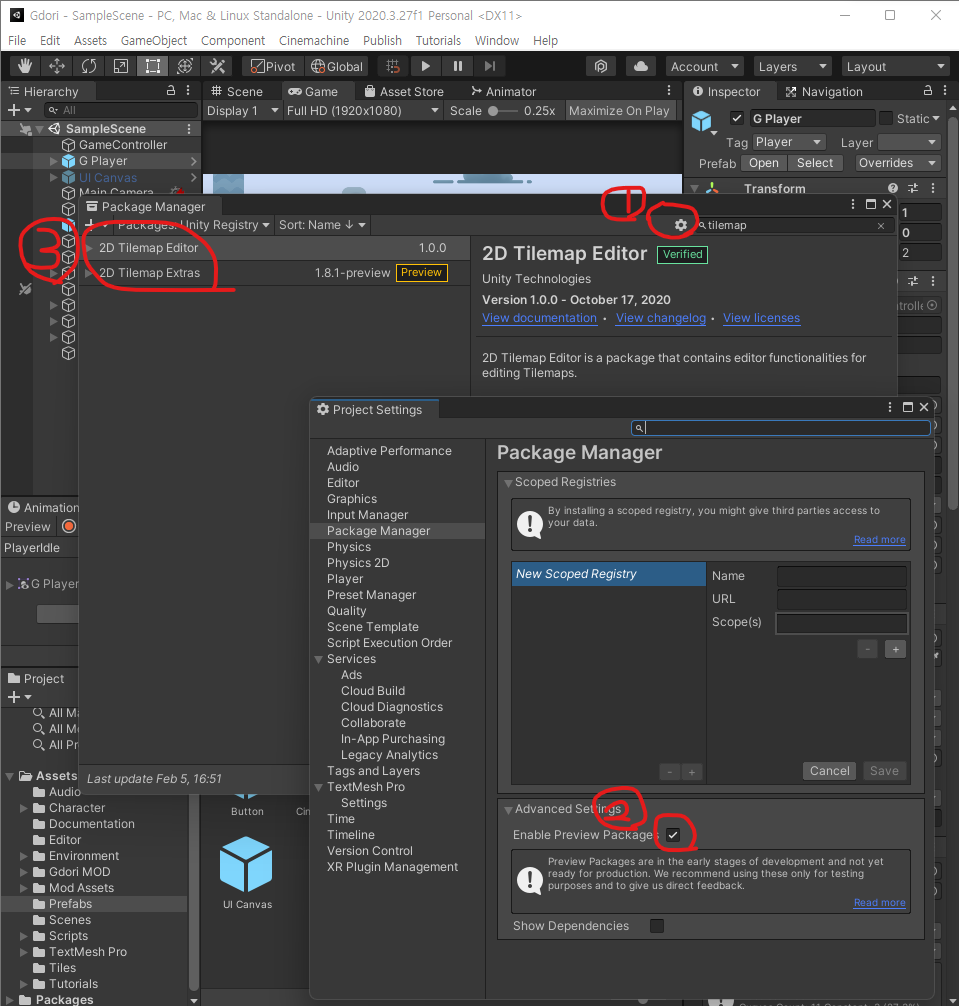Open Transform preset settings icon
The image size is (959, 1006).
913,188
